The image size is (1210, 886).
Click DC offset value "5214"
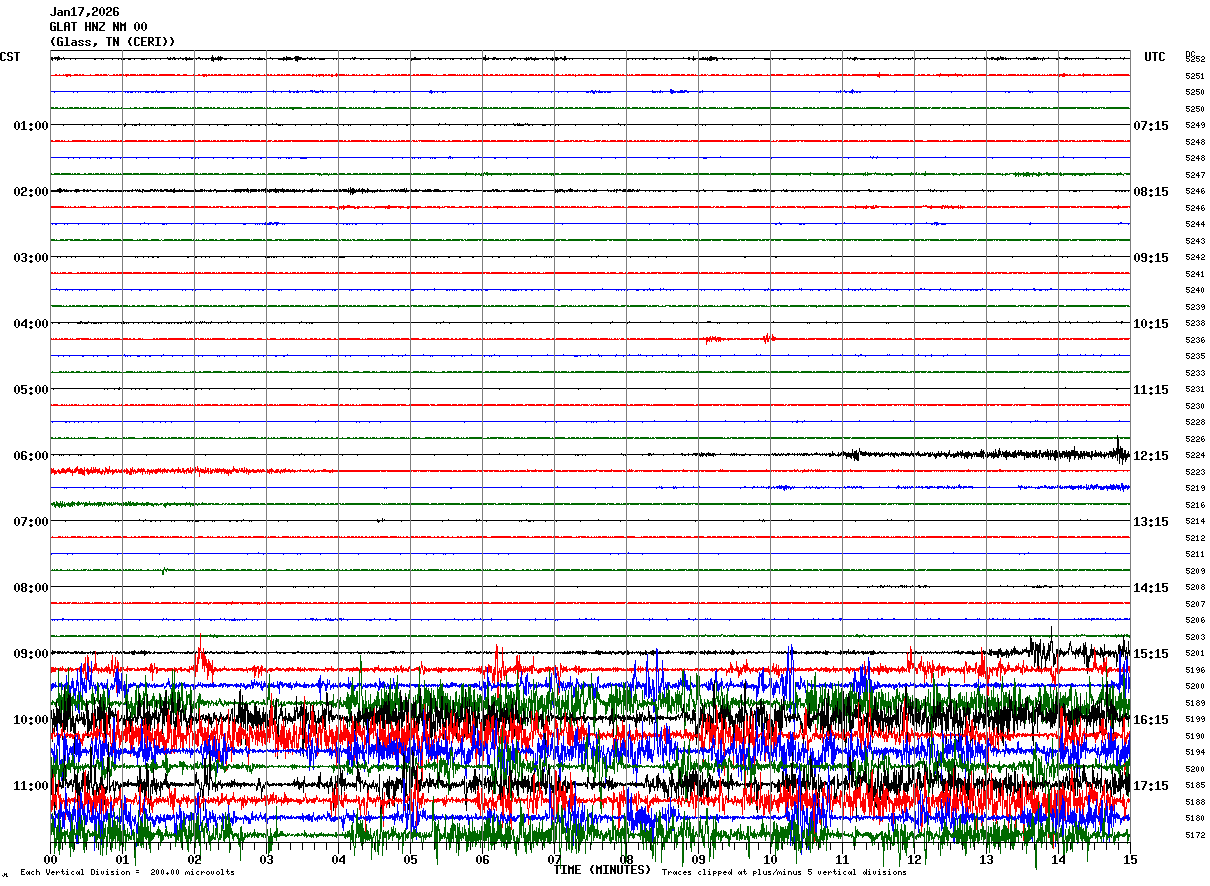point(1195,522)
